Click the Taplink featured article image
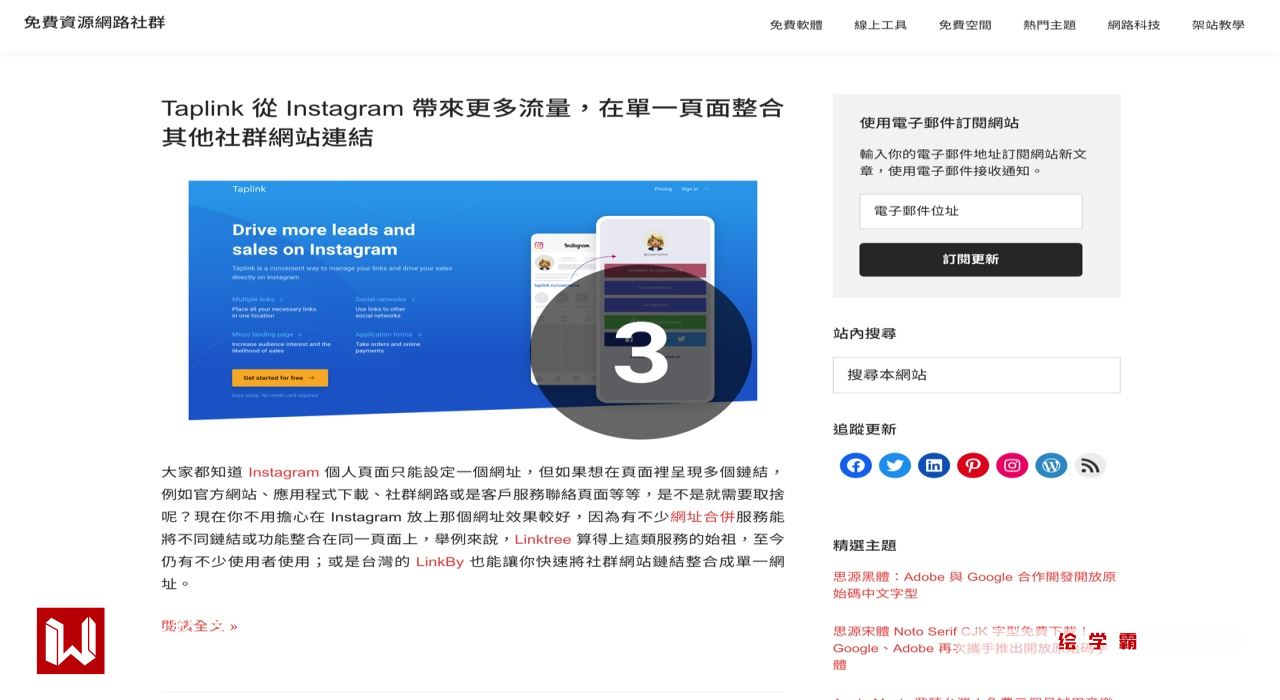Screen dimensions: 1280x700 tap(472, 300)
